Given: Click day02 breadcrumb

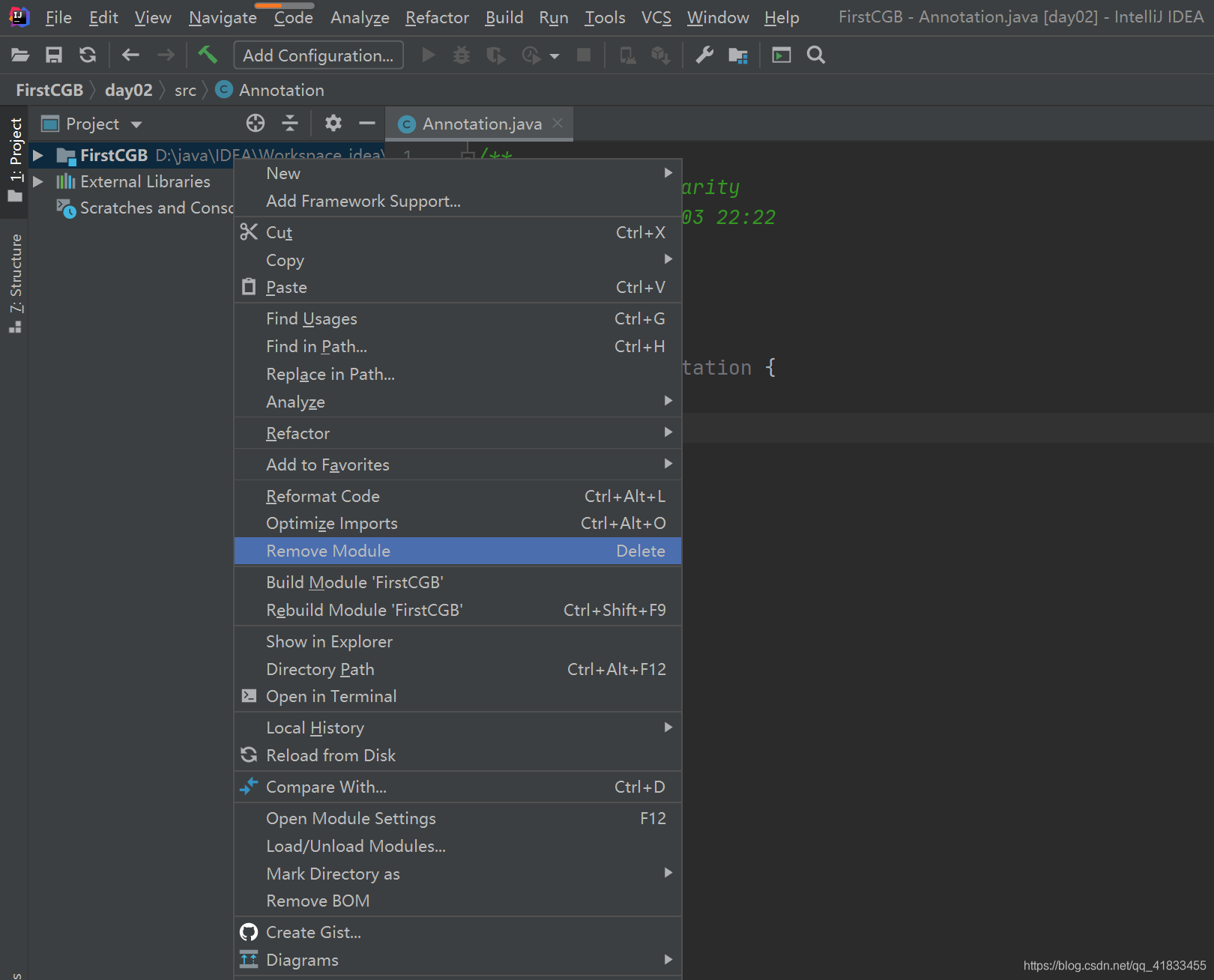Looking at the screenshot, I should (x=128, y=90).
